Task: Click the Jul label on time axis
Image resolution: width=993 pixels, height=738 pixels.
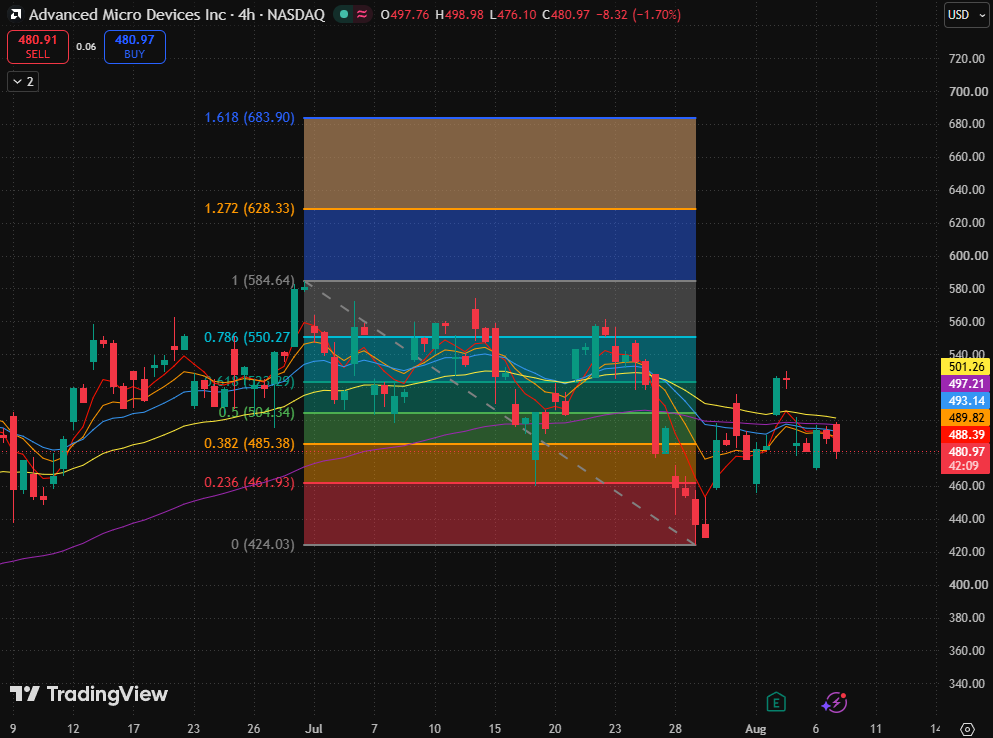Action: [313, 728]
